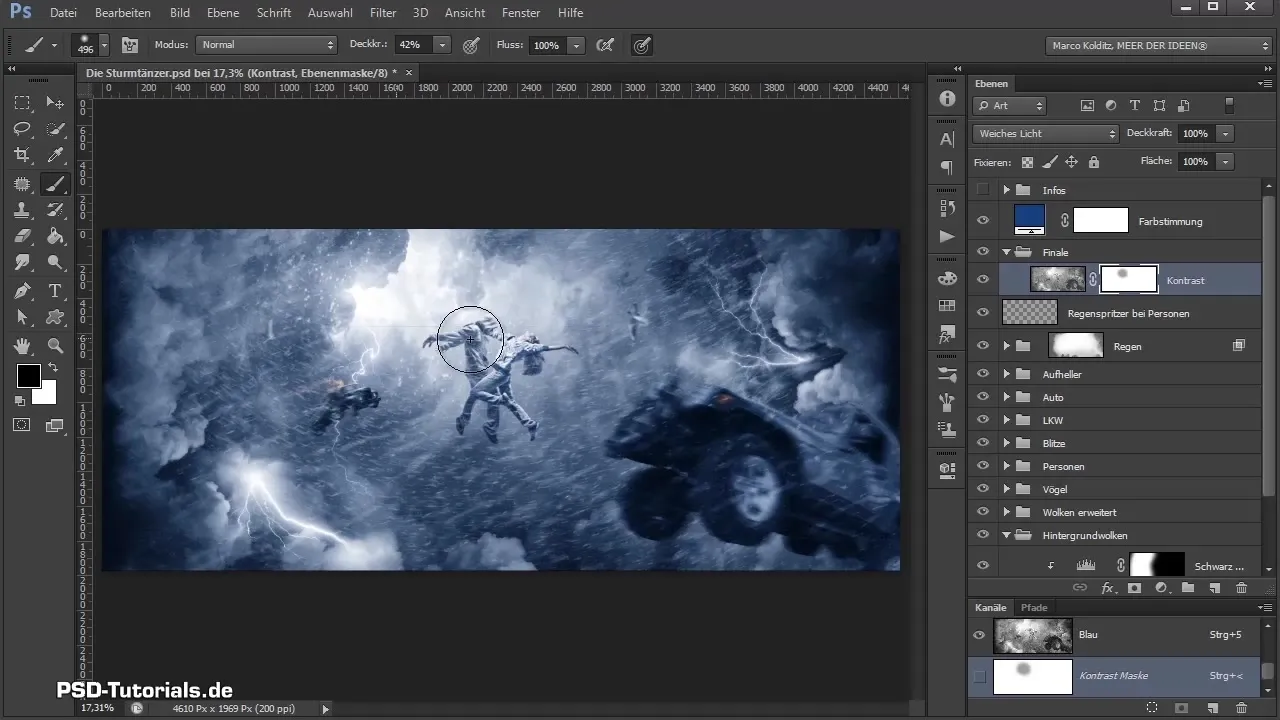The image size is (1280, 720).
Task: Select the Crop tool
Action: (x=23, y=155)
